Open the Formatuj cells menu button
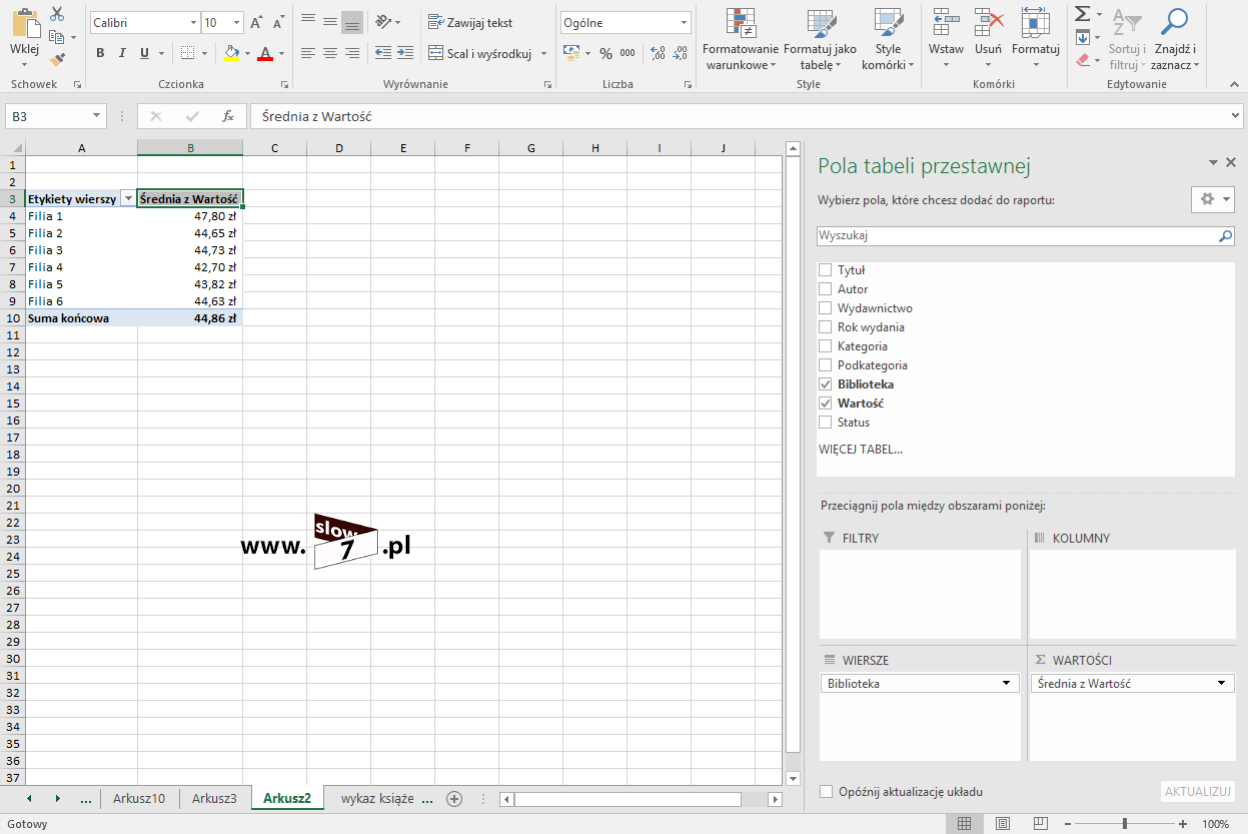The image size is (1248, 834). point(1035,40)
